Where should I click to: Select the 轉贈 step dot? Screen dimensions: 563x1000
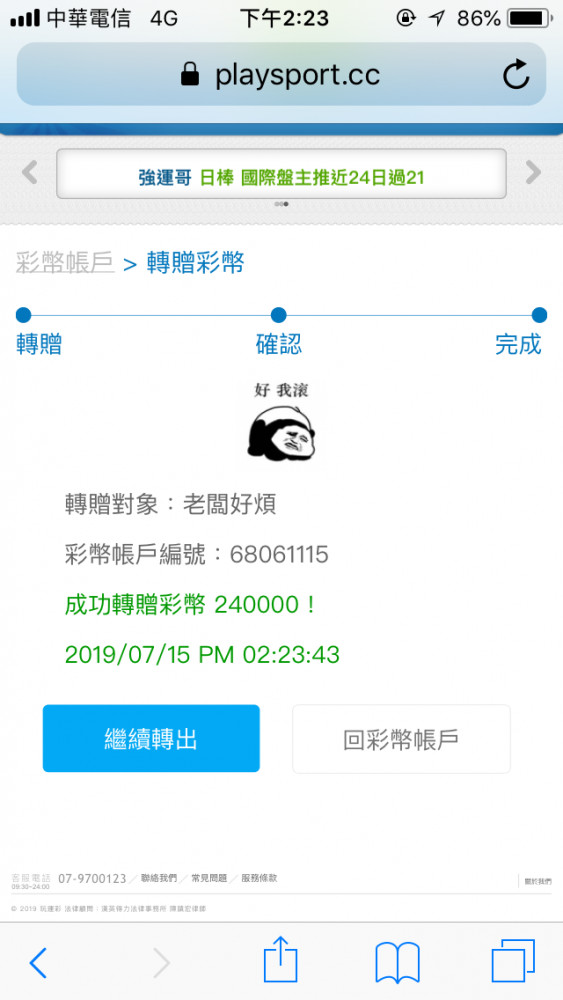(24, 314)
